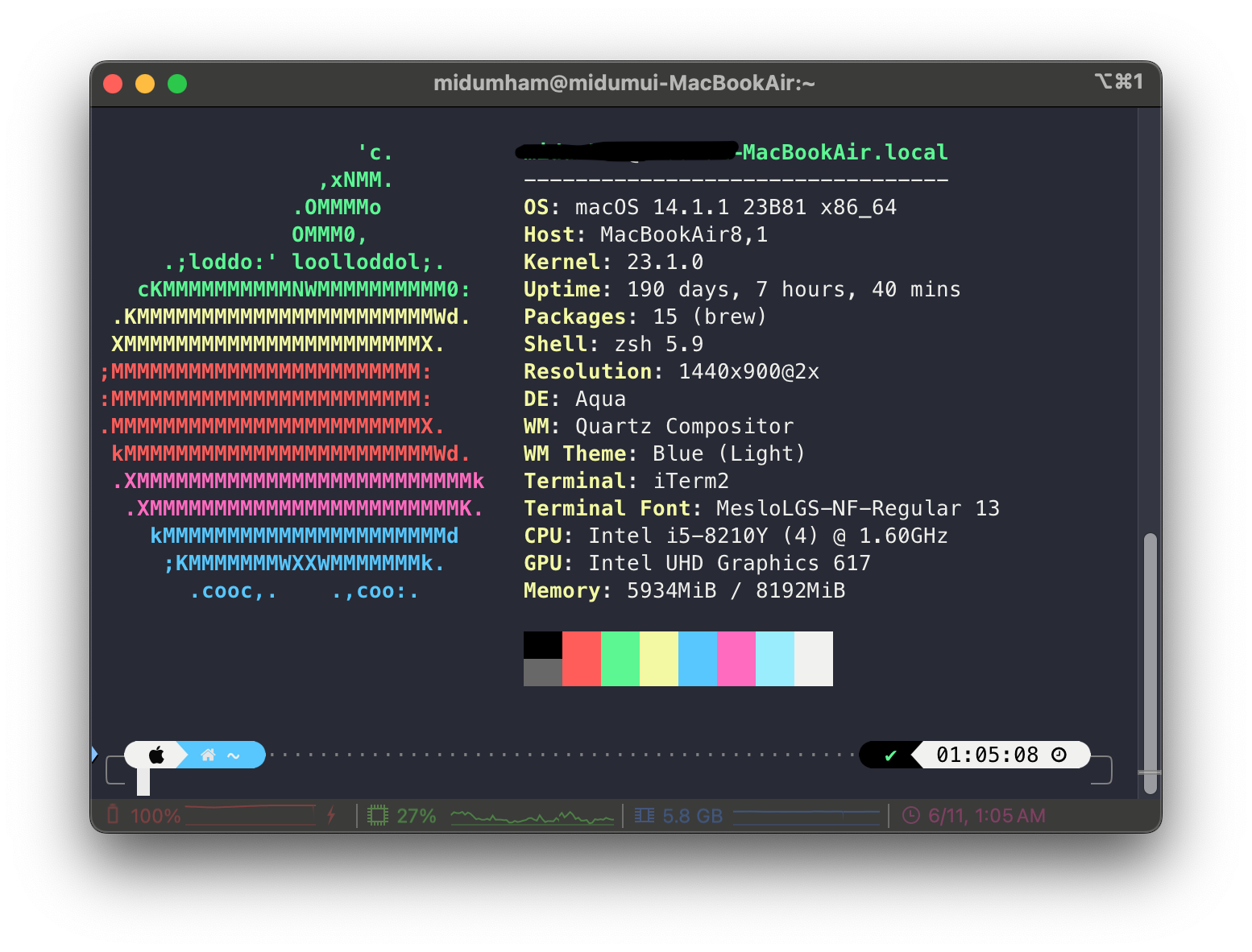Click the Apple logo prompt segment
This screenshot has width=1252, height=952.
click(156, 755)
